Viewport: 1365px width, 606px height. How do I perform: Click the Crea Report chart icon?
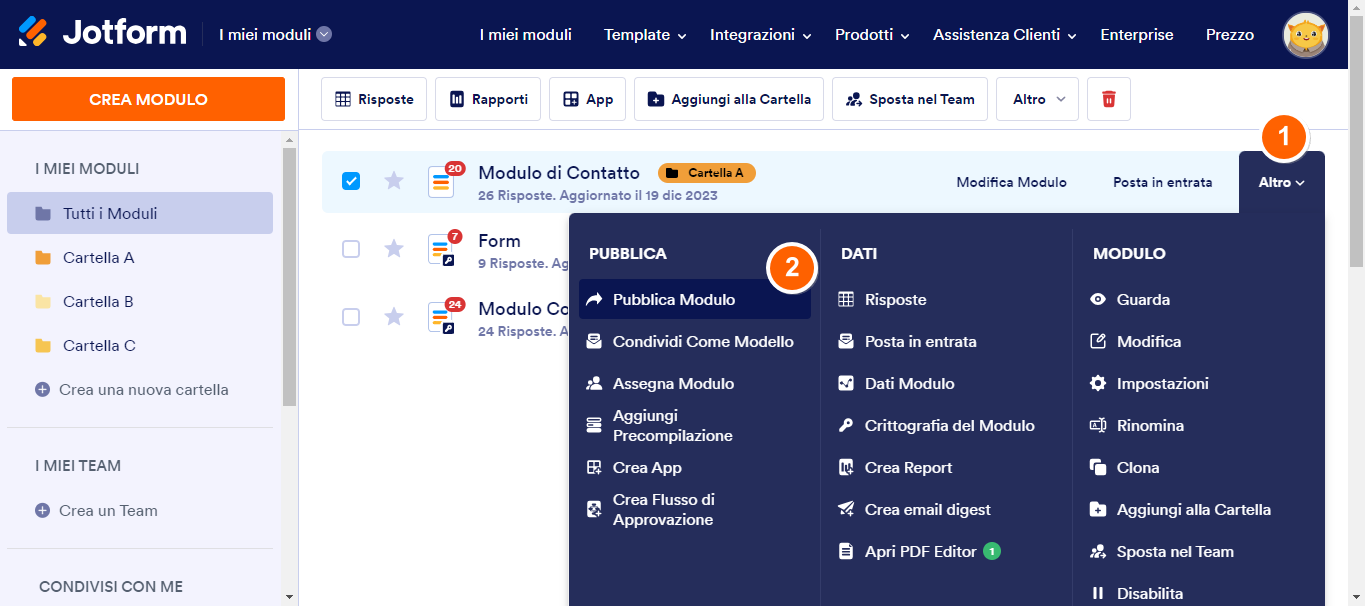(846, 467)
